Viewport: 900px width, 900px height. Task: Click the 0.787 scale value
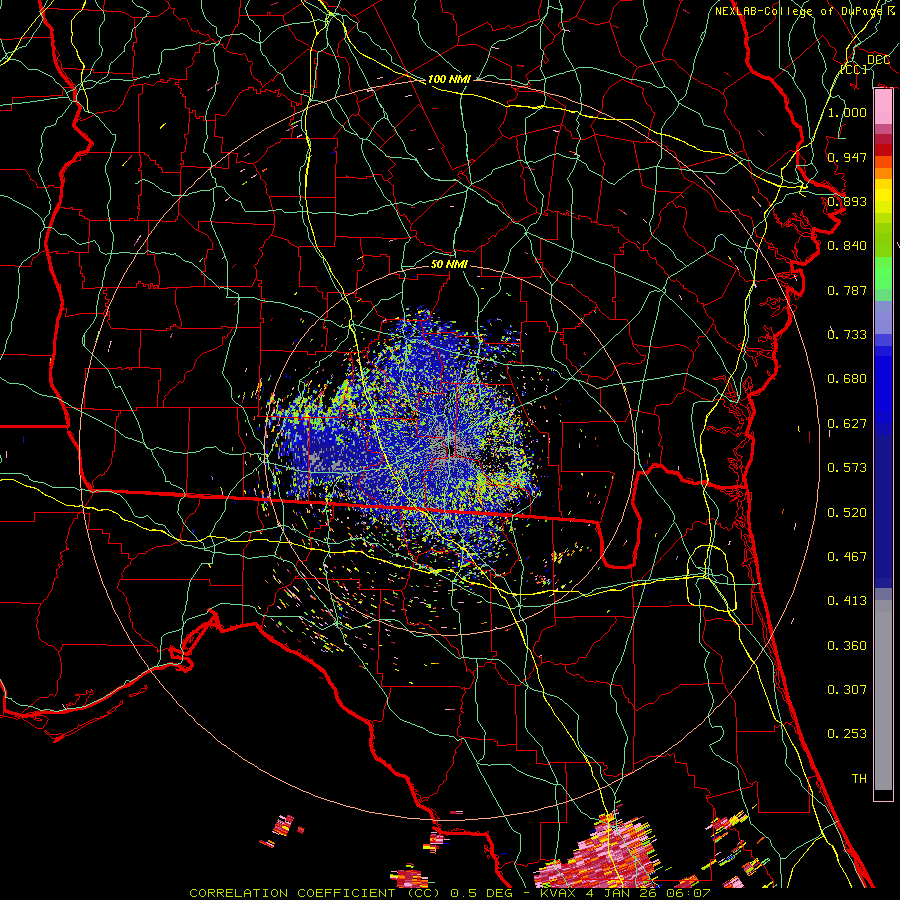click(847, 290)
